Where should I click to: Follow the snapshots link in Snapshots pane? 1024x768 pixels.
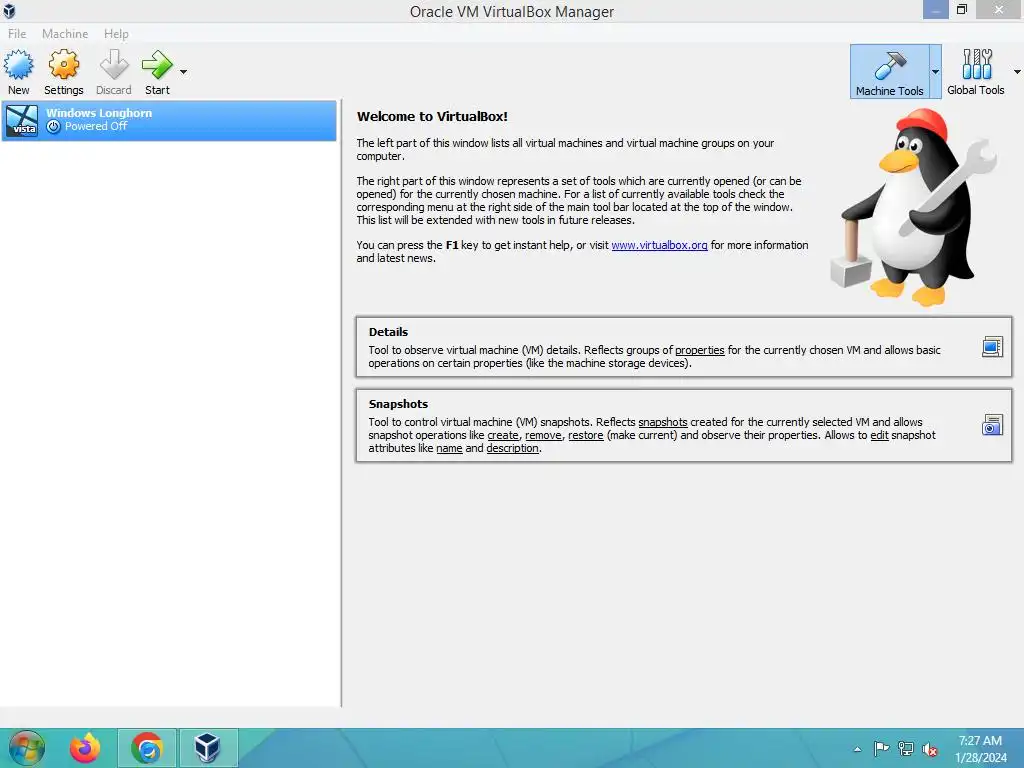click(662, 422)
